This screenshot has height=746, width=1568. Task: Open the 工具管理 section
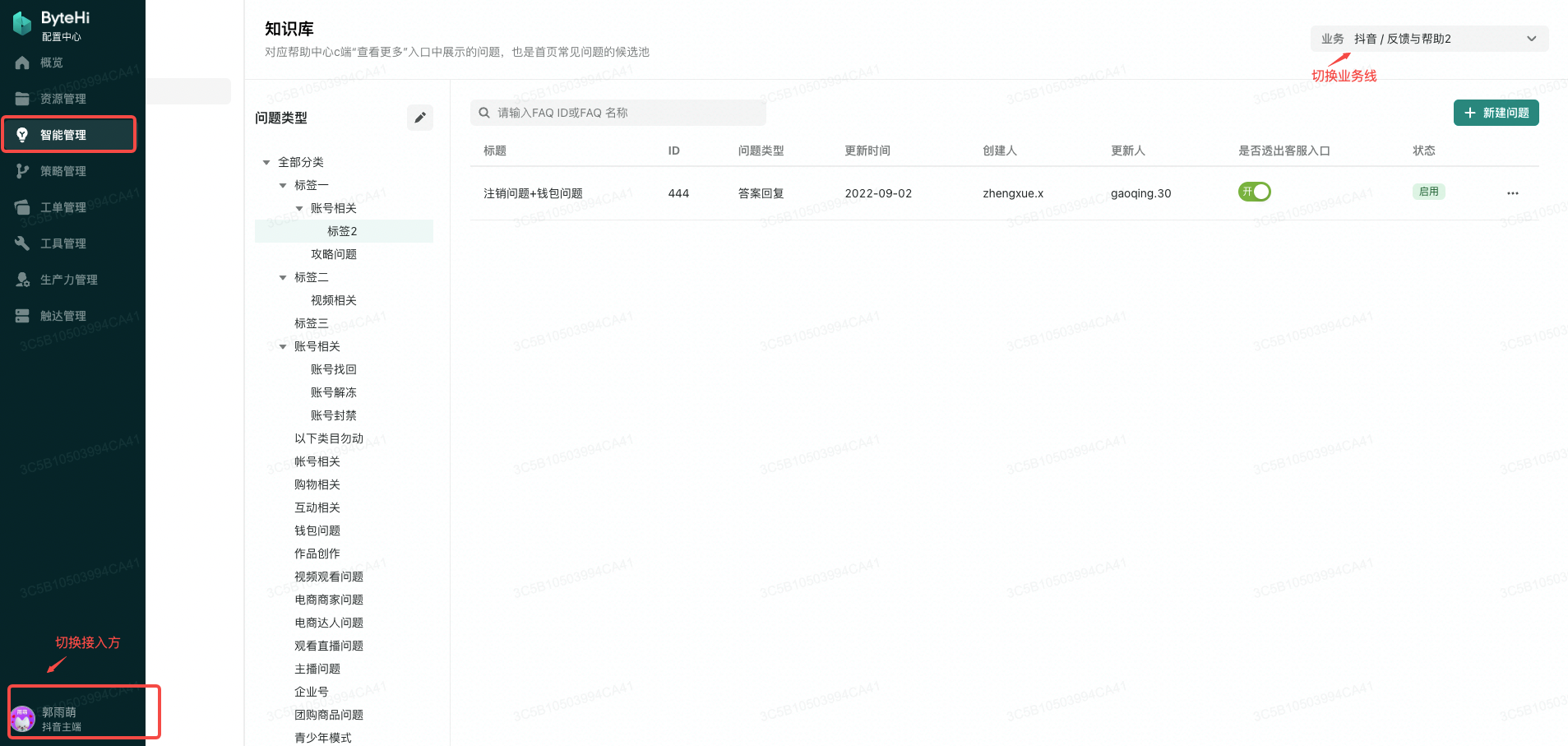(x=62, y=243)
